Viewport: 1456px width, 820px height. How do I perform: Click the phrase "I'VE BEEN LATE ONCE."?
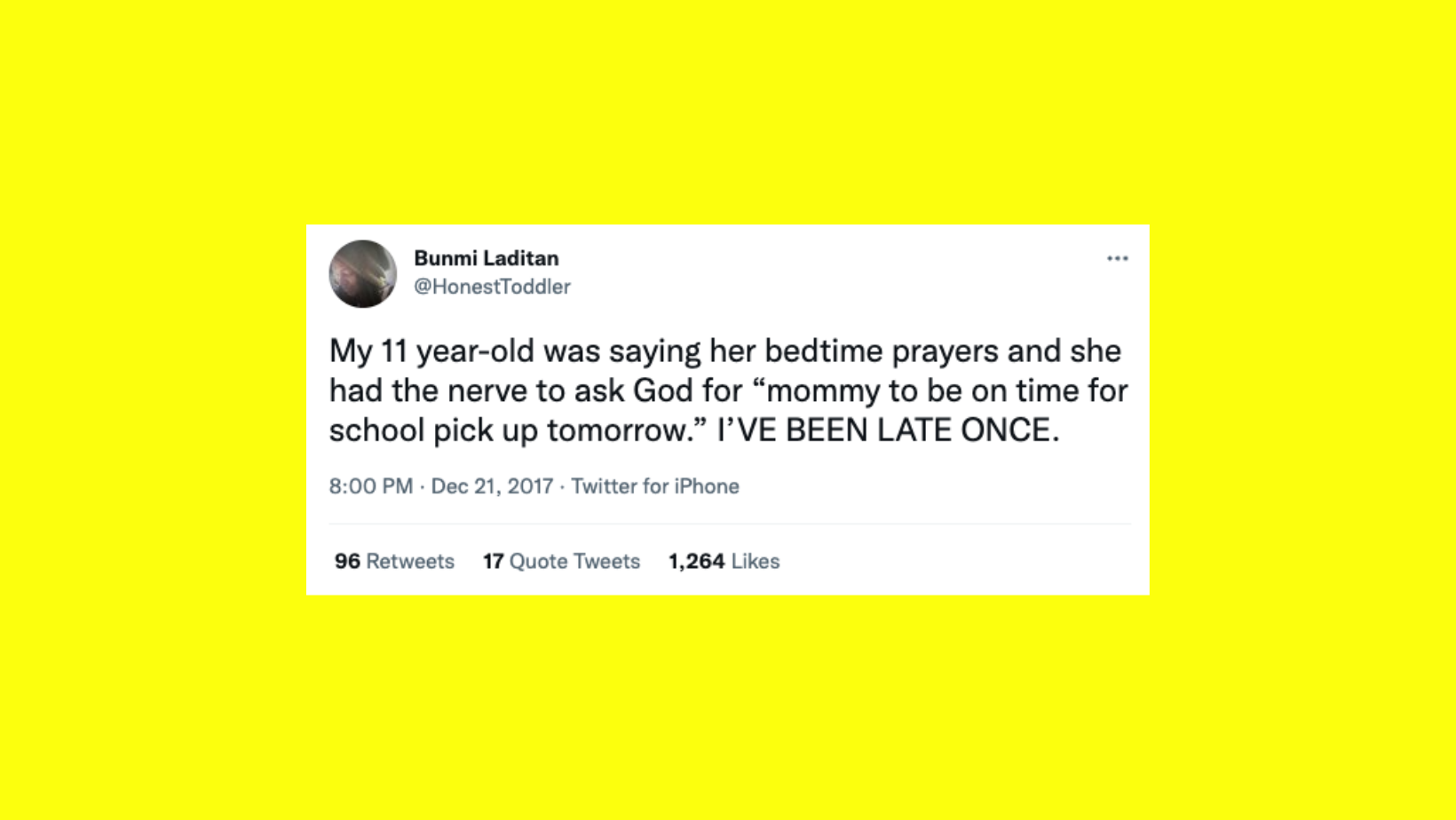888,430
